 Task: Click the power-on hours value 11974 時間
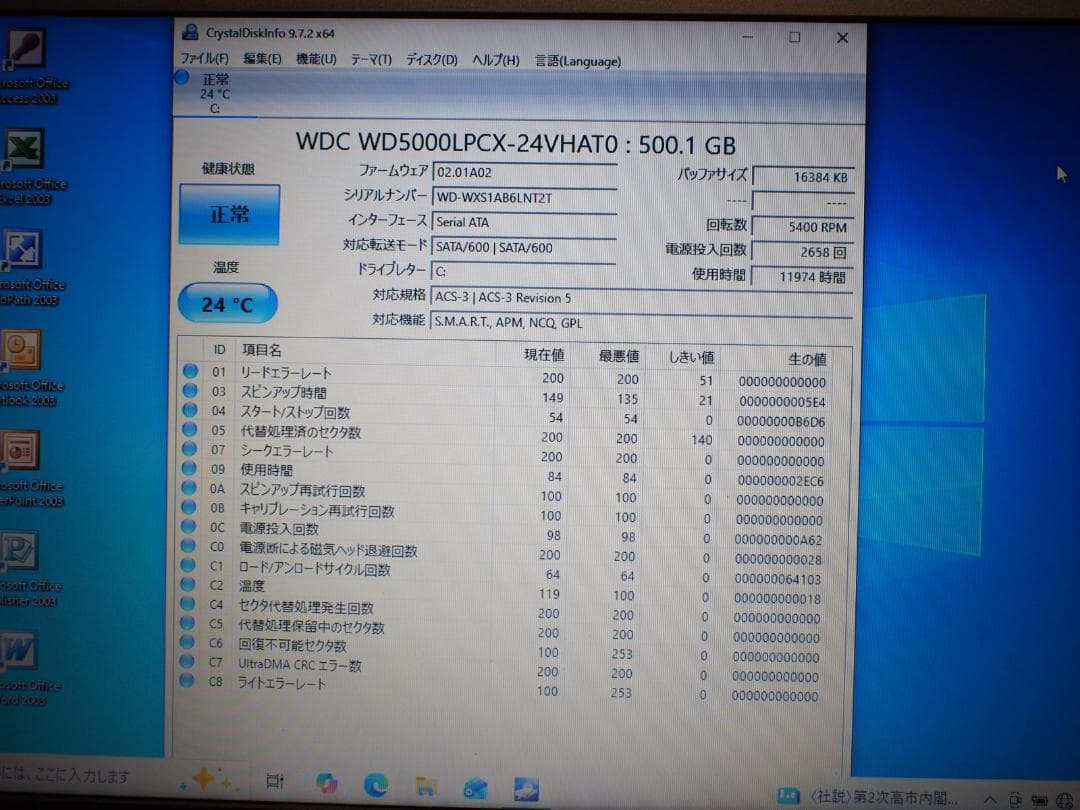tap(802, 277)
